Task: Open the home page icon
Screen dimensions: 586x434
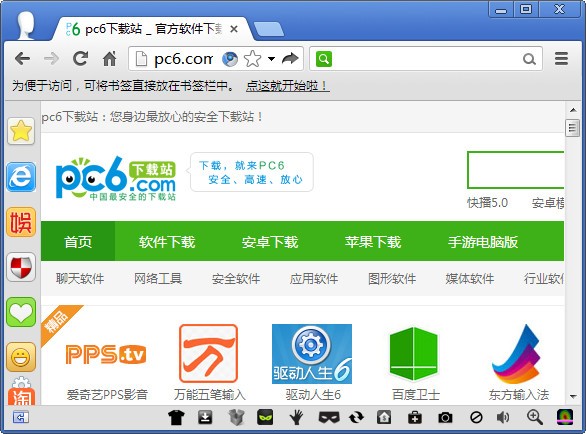Action: point(110,59)
